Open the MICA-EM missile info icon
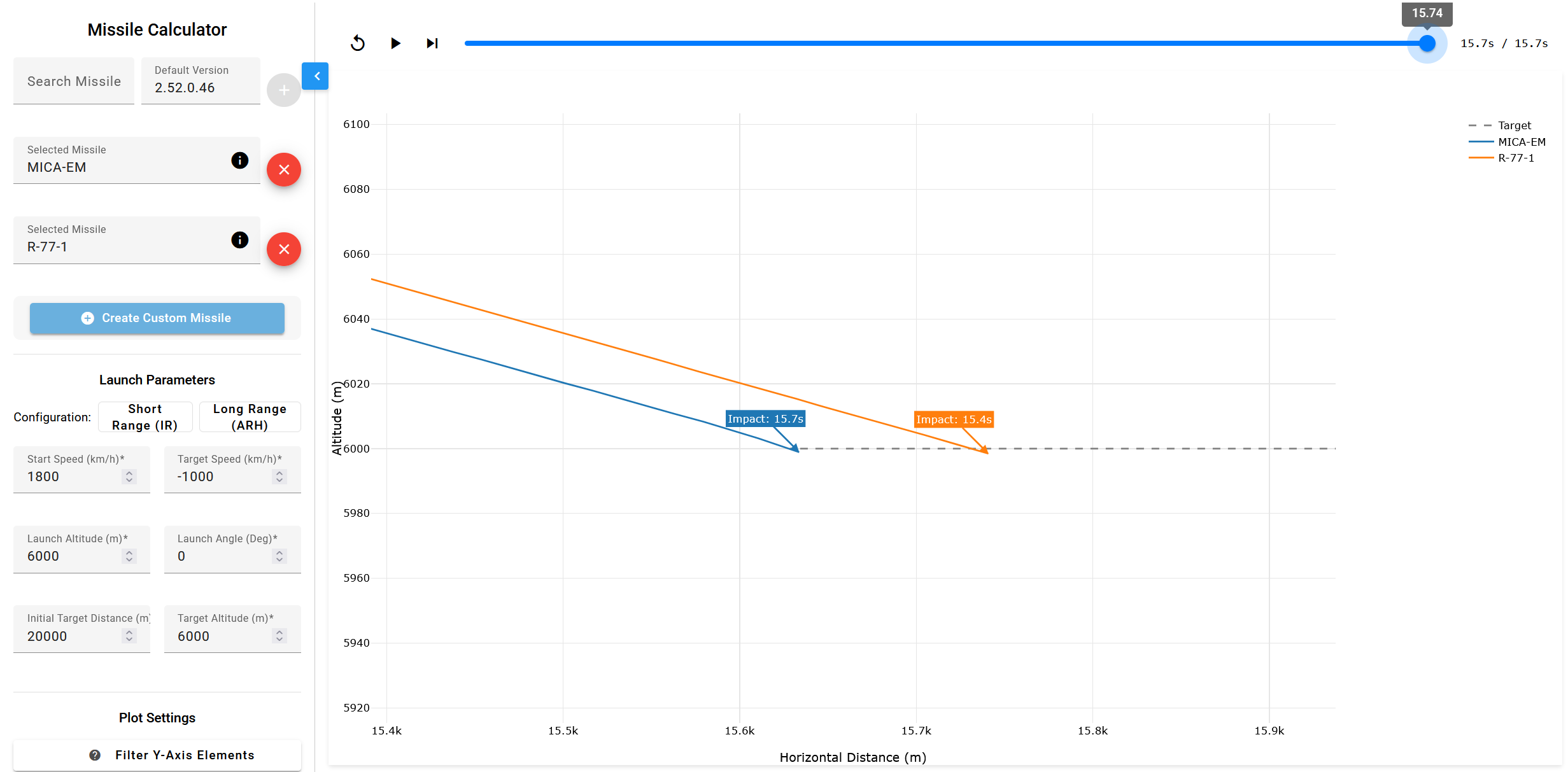This screenshot has width=1568, height=772. coord(239,160)
